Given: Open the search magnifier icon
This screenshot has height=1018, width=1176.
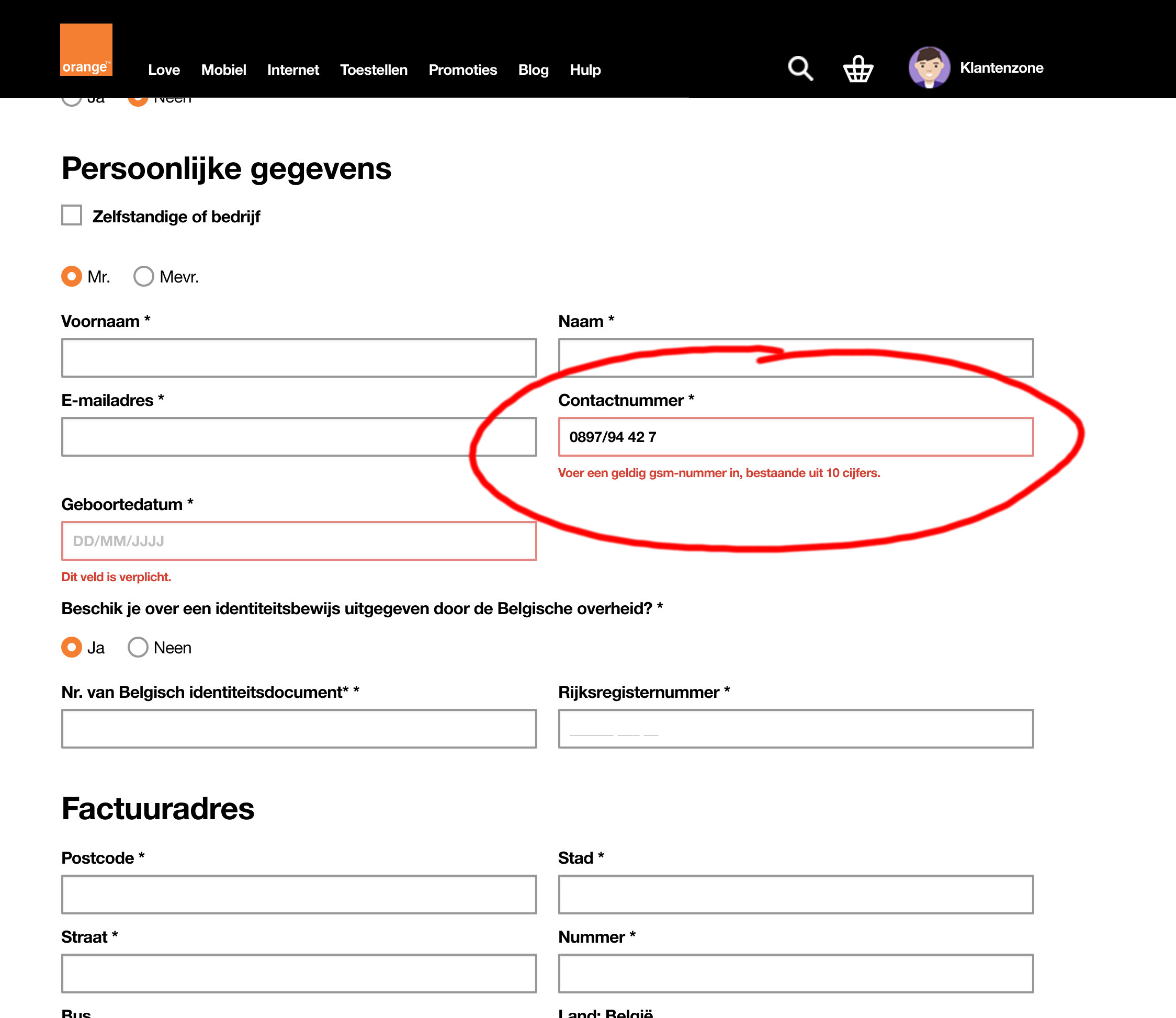Looking at the screenshot, I should [800, 69].
